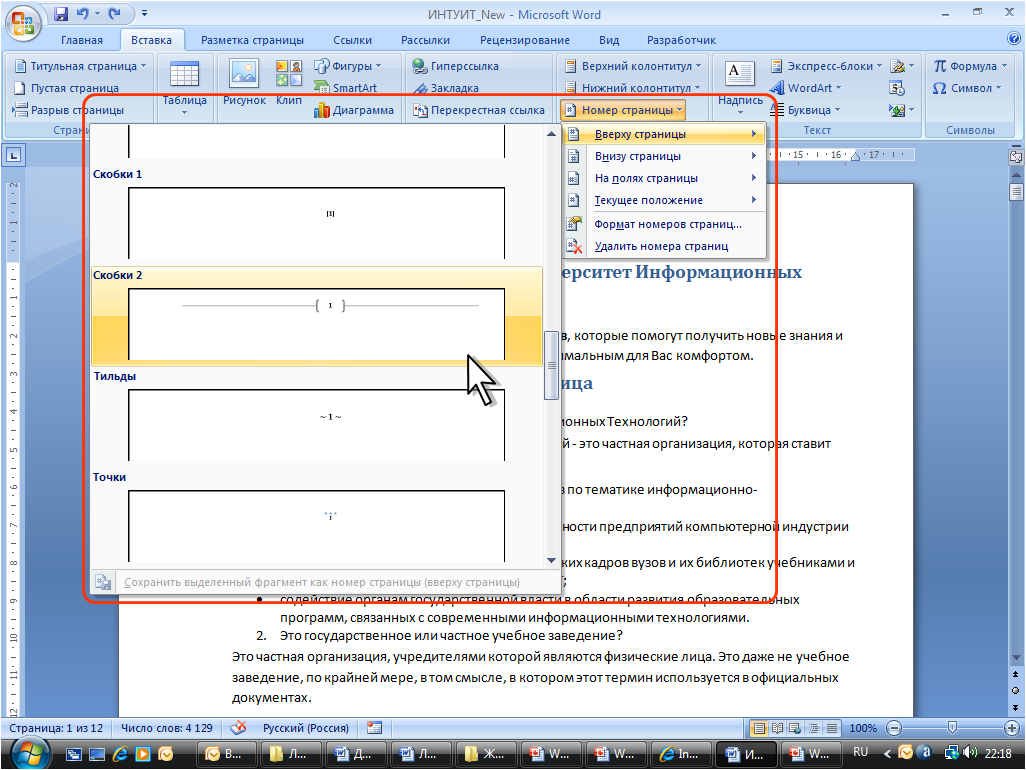
Task: Open Word help question mark
Action: coord(1014,39)
